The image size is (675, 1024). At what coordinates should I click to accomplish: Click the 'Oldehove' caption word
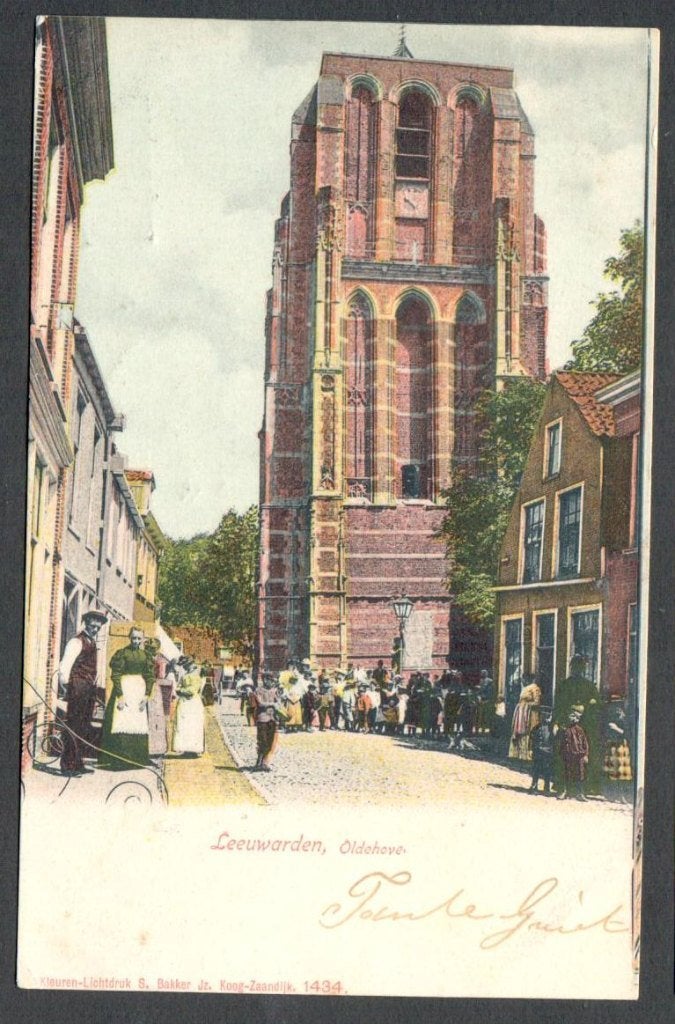click(373, 848)
